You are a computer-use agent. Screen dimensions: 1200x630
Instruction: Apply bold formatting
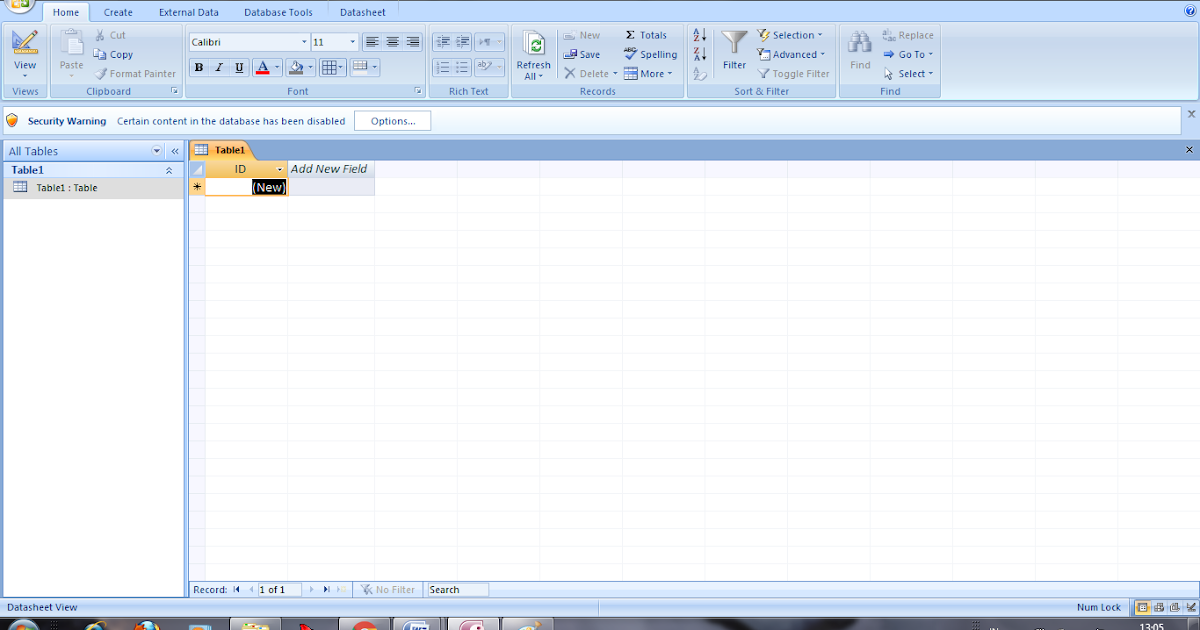pyautogui.click(x=198, y=68)
